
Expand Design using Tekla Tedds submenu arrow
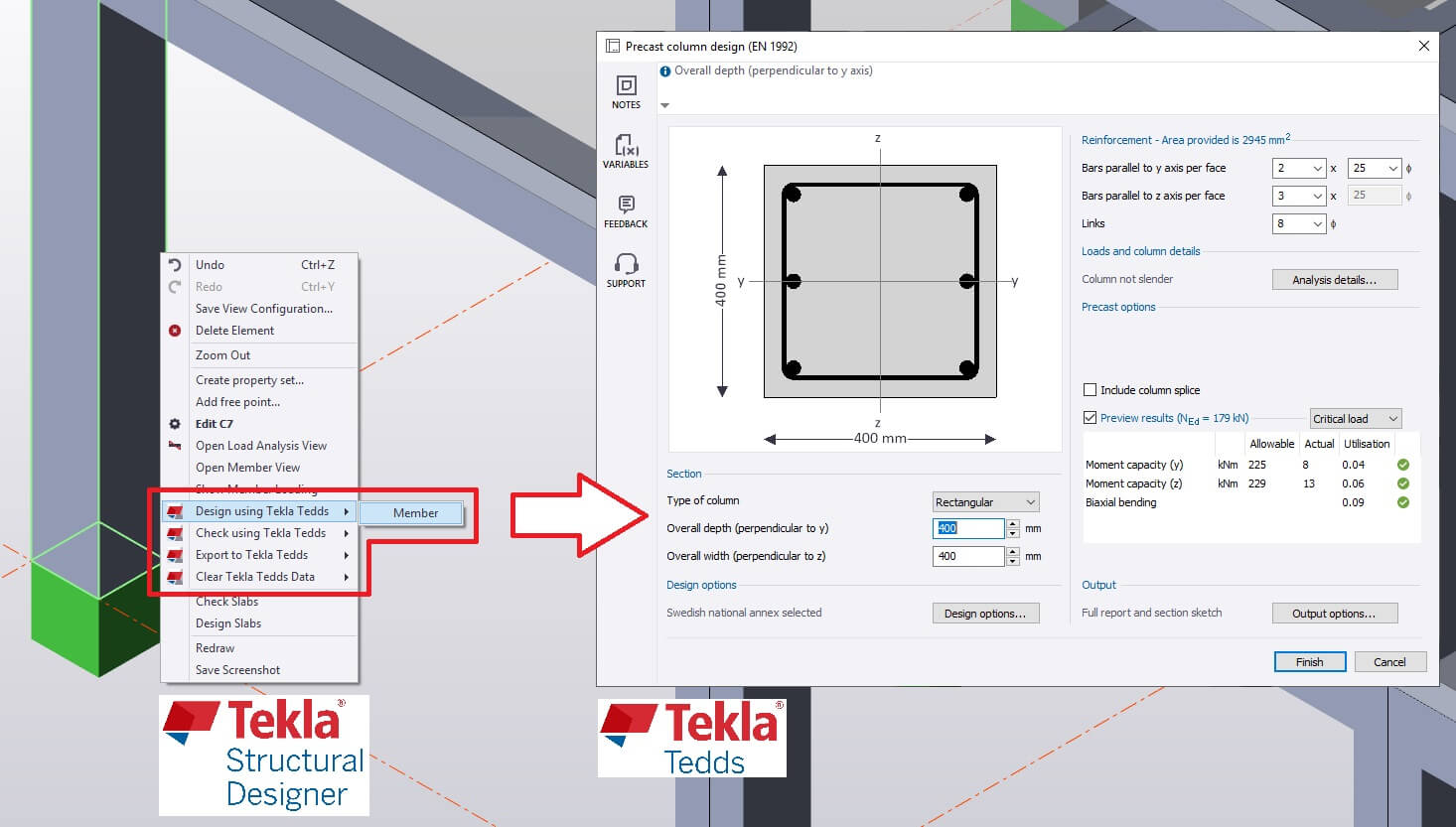pyautogui.click(x=347, y=511)
